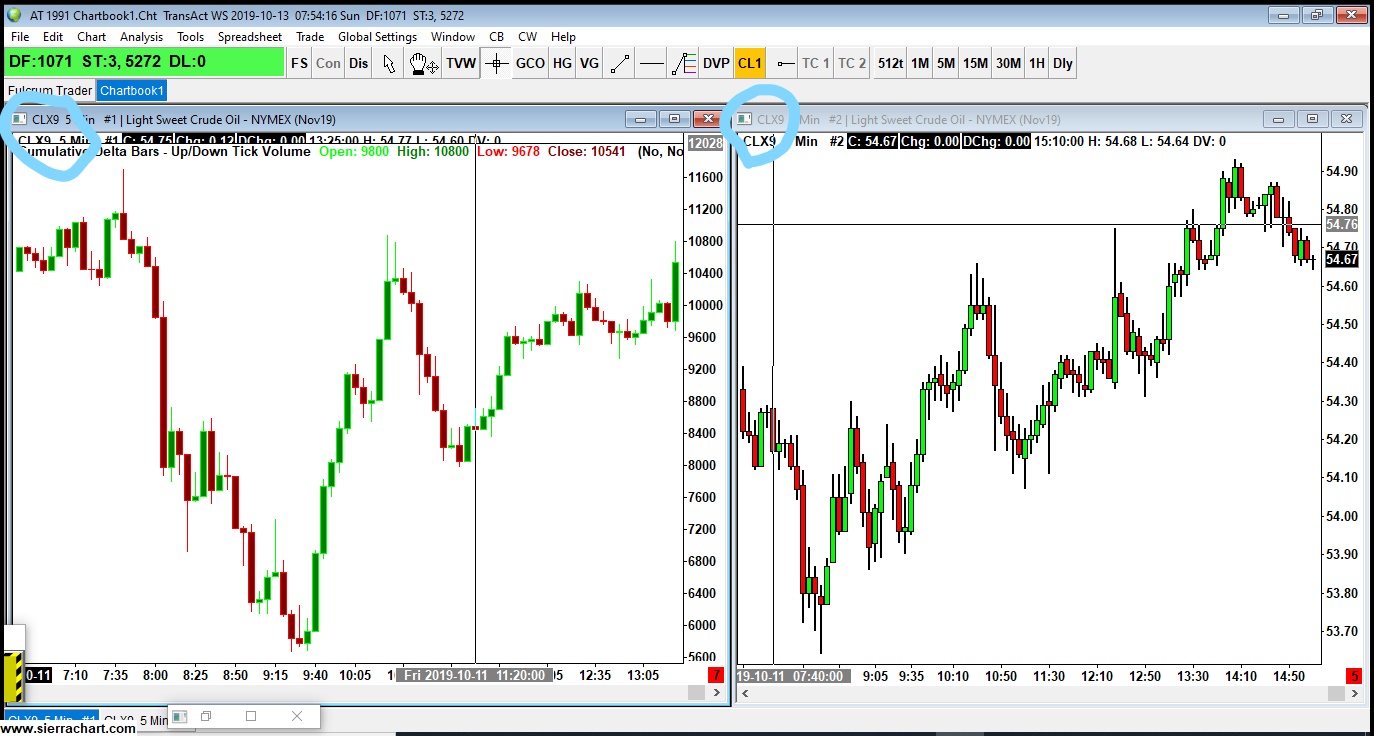
Task: Click the FS toolbar button
Action: (x=299, y=63)
